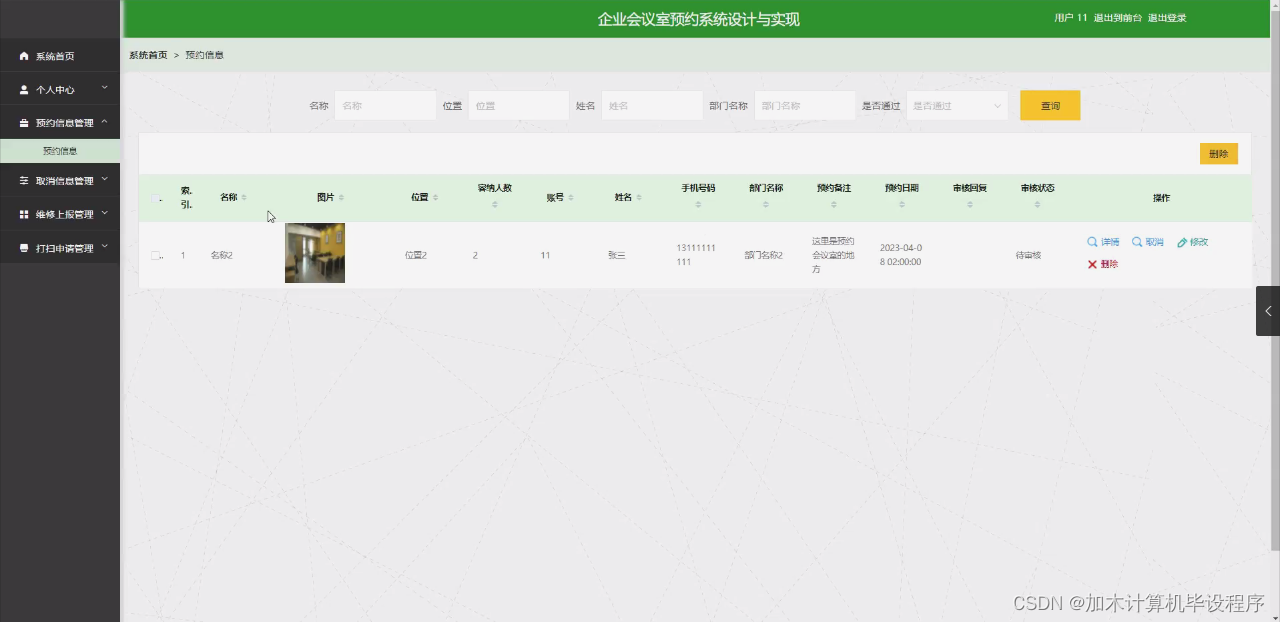Screen dimensions: 1280x622
Task: Toggle the select-all checkbox in the table header
Action: [x=156, y=197]
